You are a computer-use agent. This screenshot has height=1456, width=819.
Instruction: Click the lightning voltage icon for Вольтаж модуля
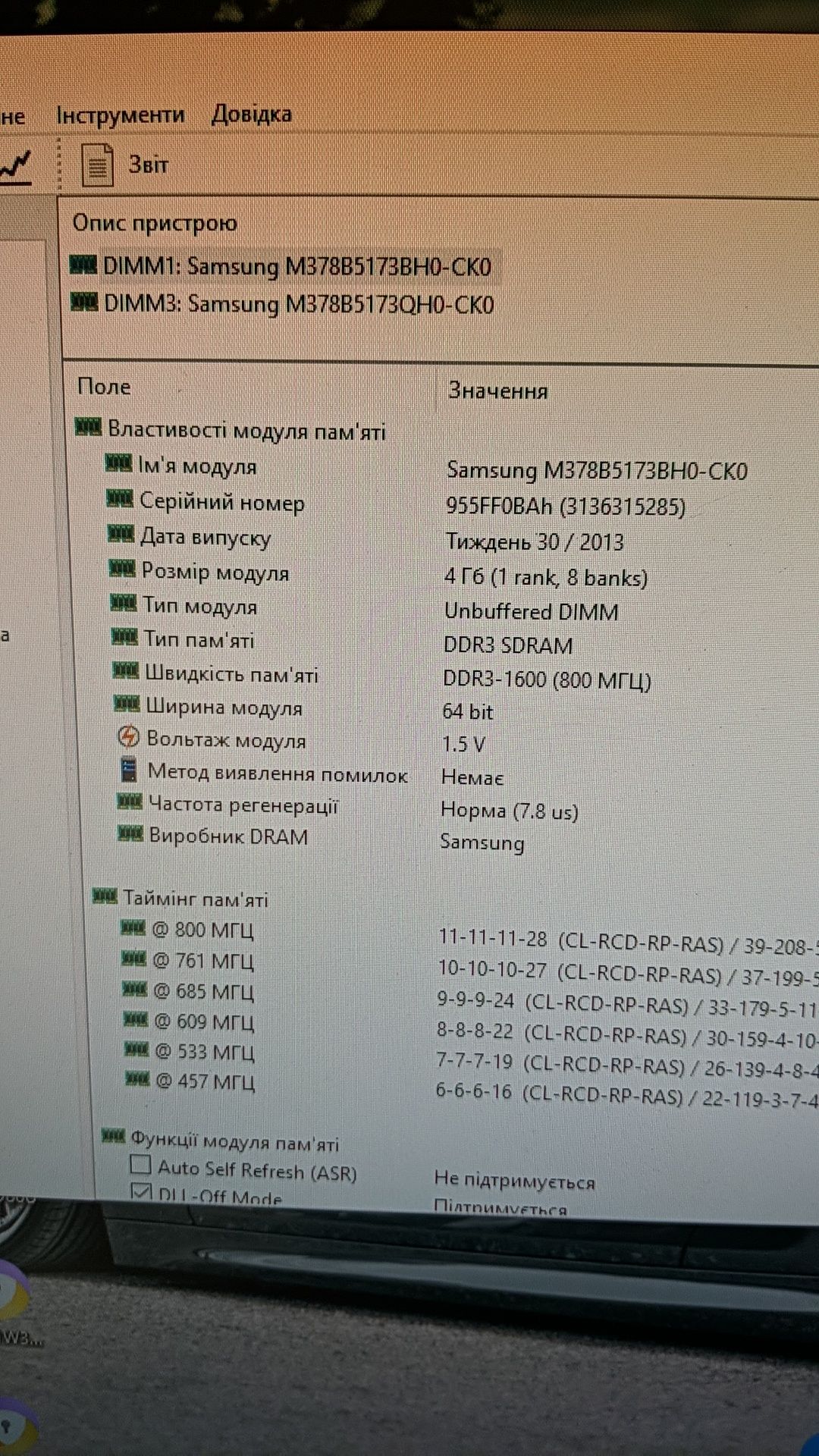(129, 736)
